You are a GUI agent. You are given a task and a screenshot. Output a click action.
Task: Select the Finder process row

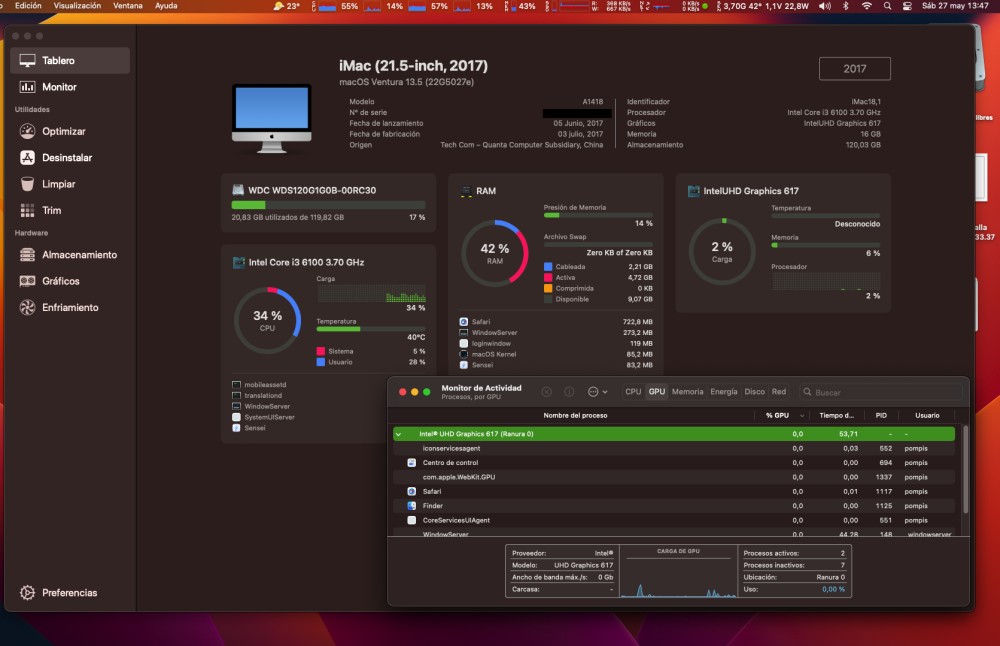[x=674, y=506]
